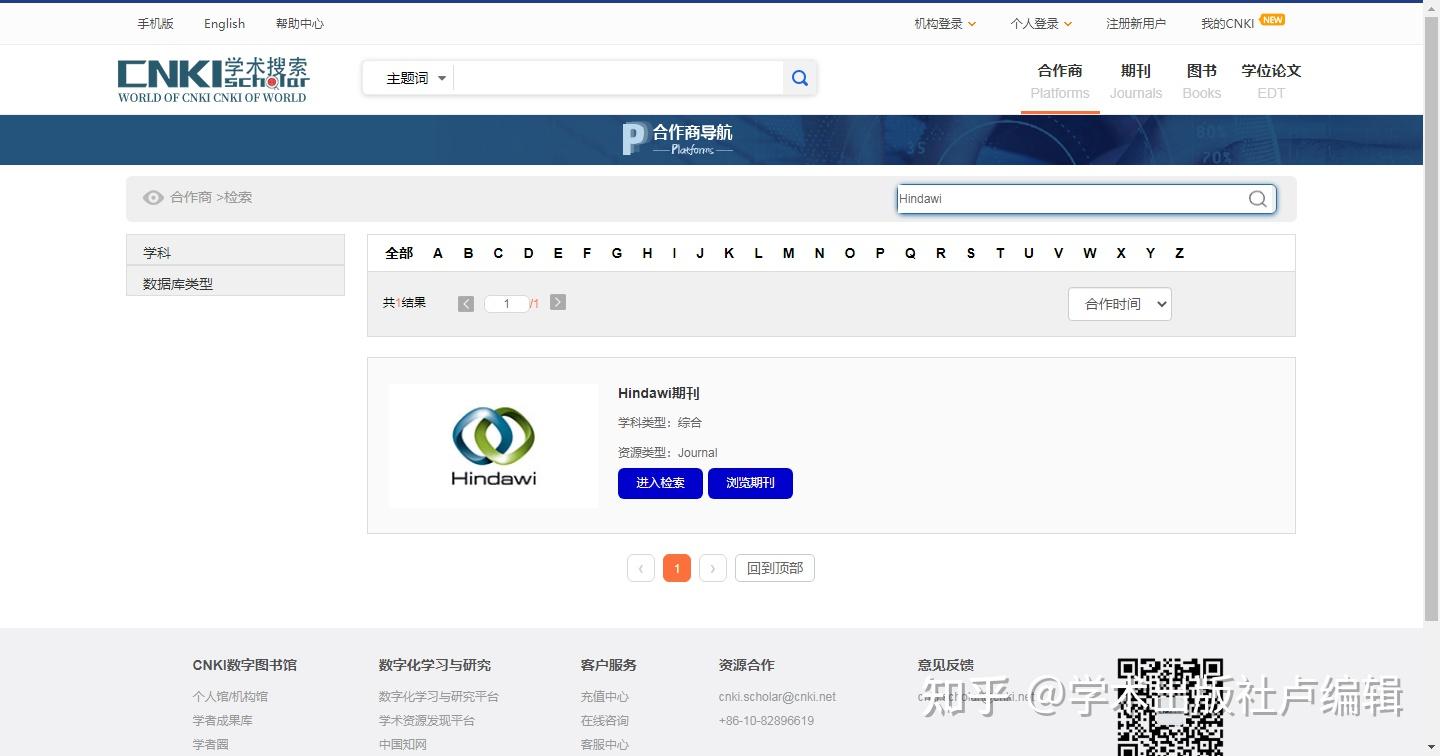The image size is (1440, 756).
Task: Open the 在线咨询 footer link
Action: point(605,720)
